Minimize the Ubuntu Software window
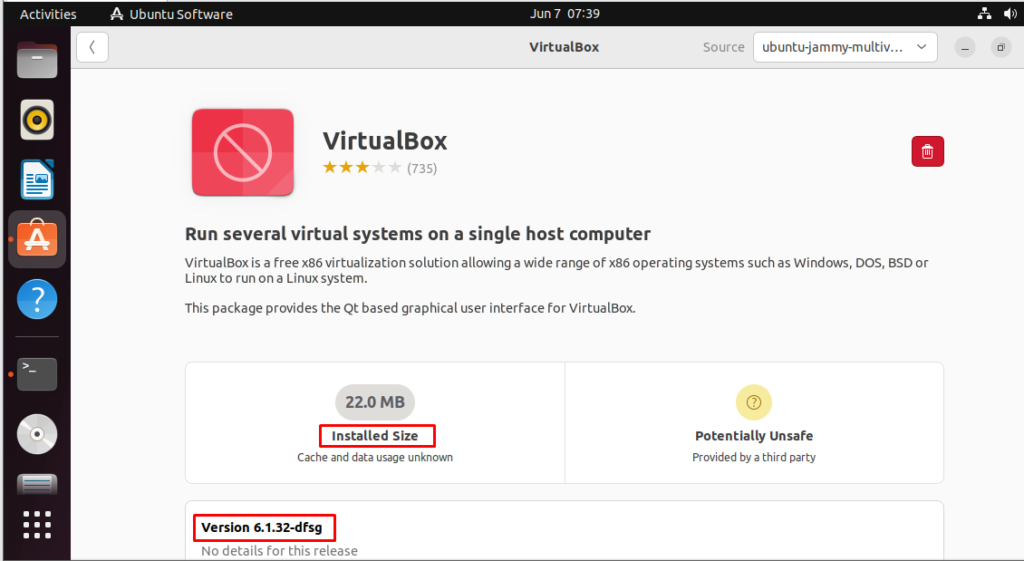The width and height of the screenshot is (1024, 561). pyautogui.click(x=965, y=47)
